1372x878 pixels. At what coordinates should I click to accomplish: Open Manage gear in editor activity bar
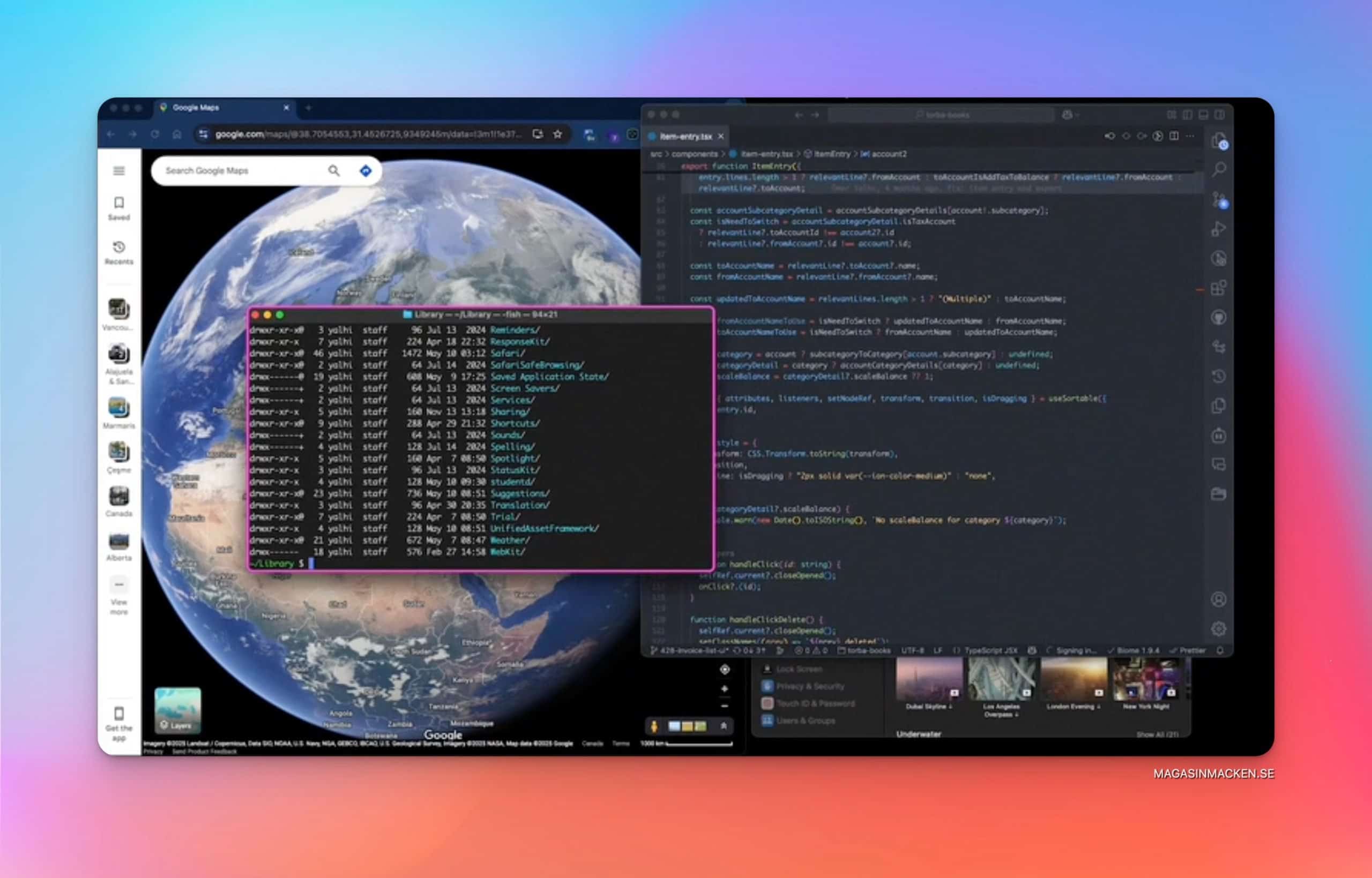pyautogui.click(x=1219, y=629)
